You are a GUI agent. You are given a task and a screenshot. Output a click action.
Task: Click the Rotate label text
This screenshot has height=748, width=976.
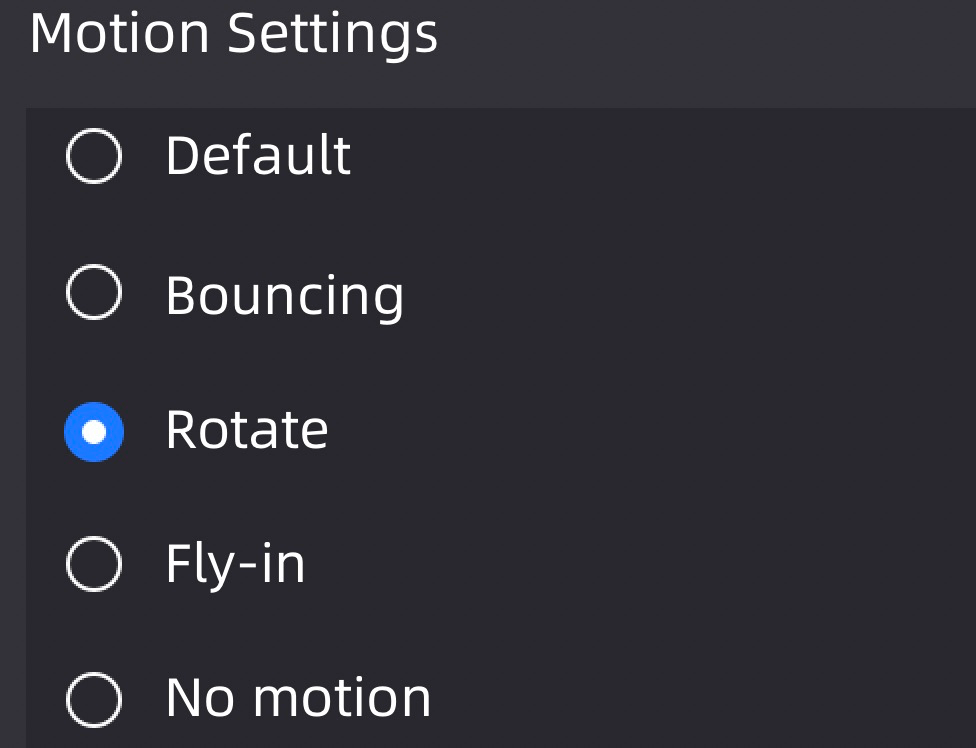(x=246, y=430)
